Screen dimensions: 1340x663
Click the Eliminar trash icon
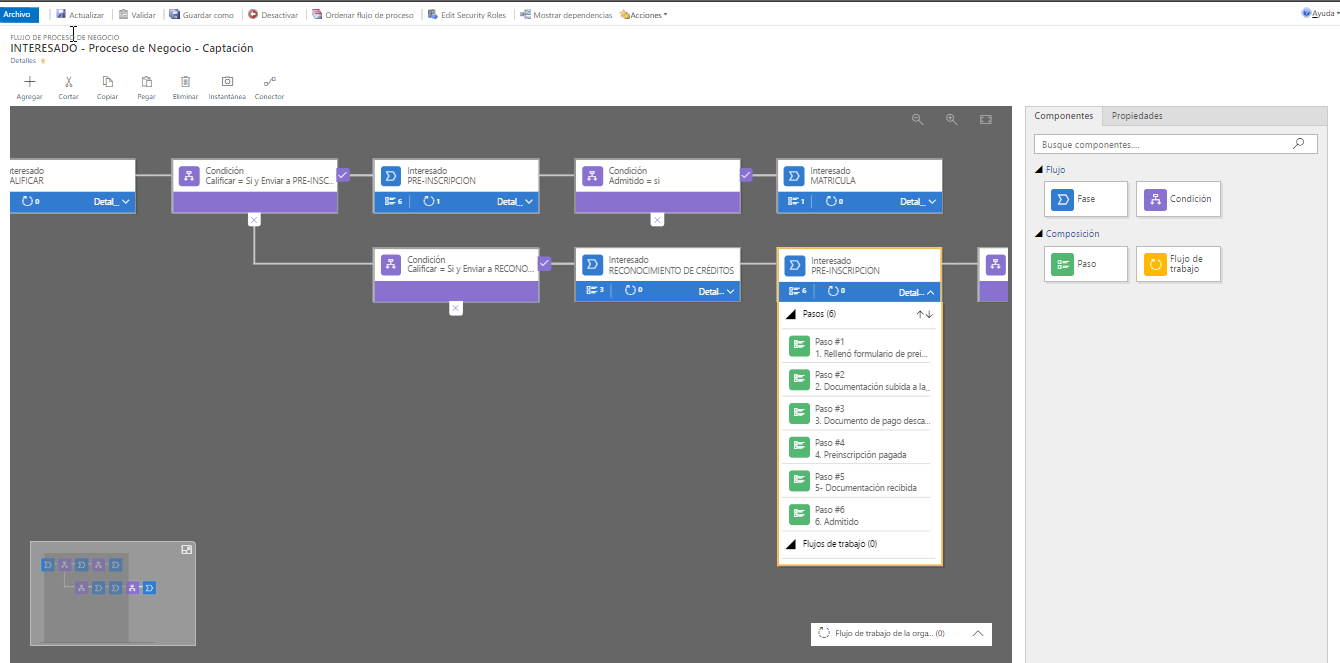[185, 82]
